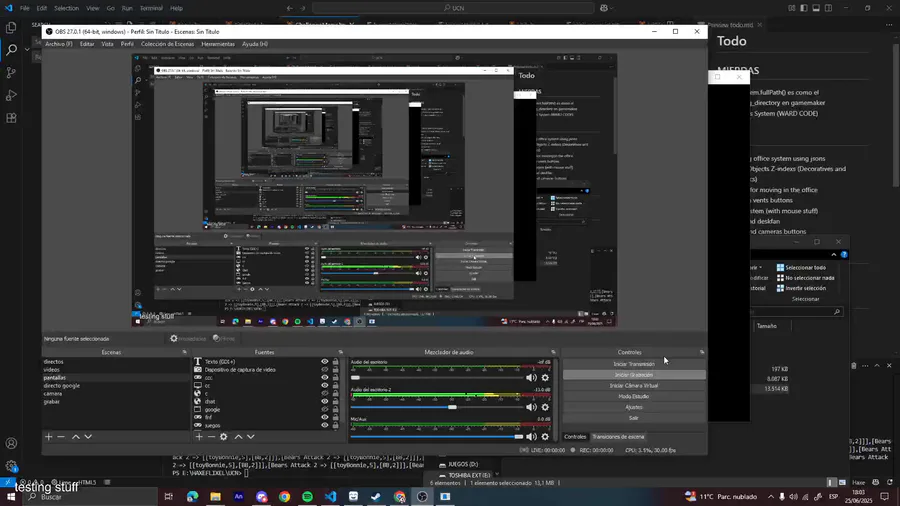Toggle visibility of chat source

325,402
